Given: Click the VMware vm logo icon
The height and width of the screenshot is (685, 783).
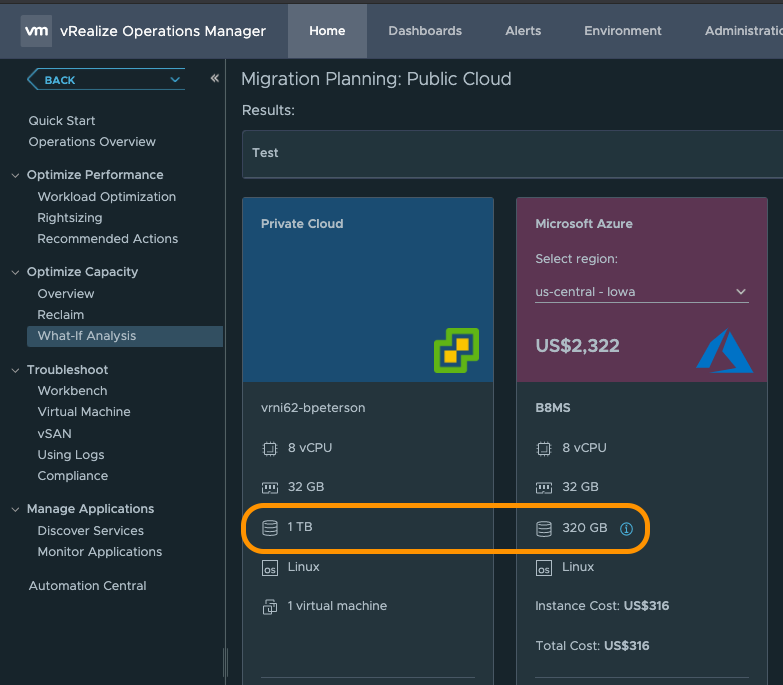Looking at the screenshot, I should [36, 31].
